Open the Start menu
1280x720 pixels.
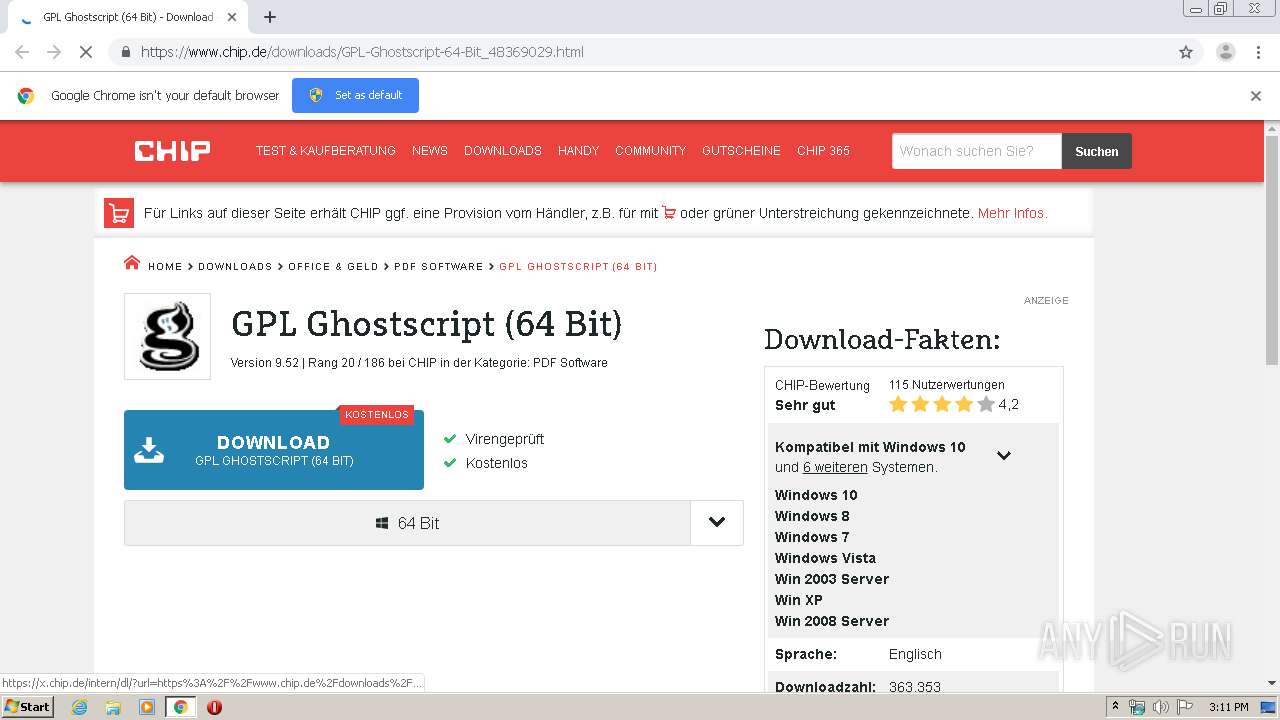coord(27,707)
